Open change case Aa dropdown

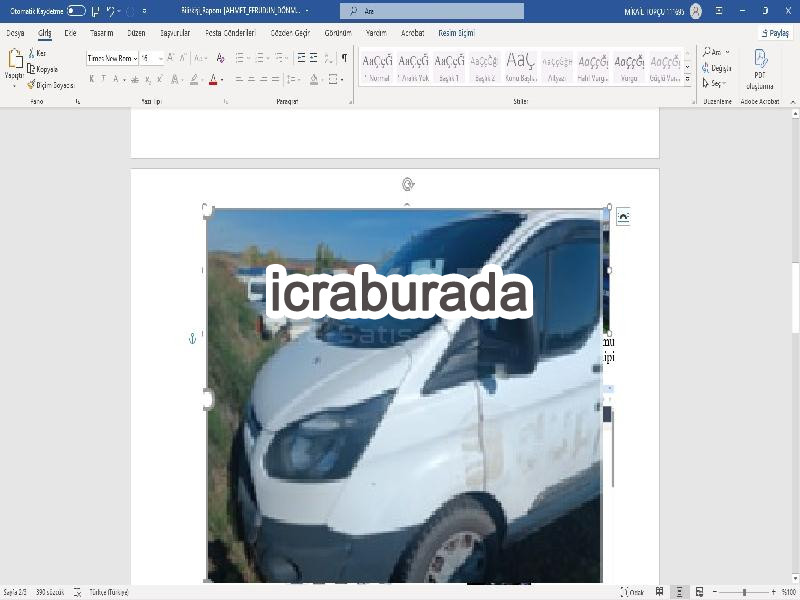coord(201,58)
